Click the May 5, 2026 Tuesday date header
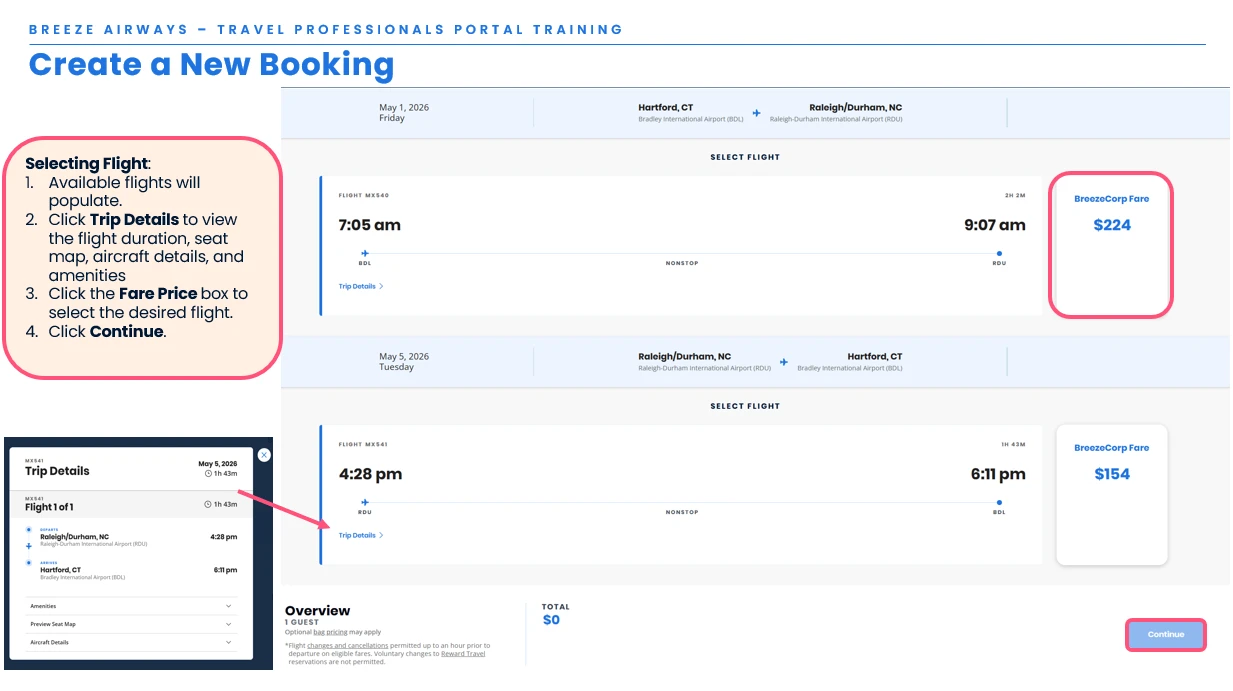This screenshot has height=691, width=1233. (404, 362)
